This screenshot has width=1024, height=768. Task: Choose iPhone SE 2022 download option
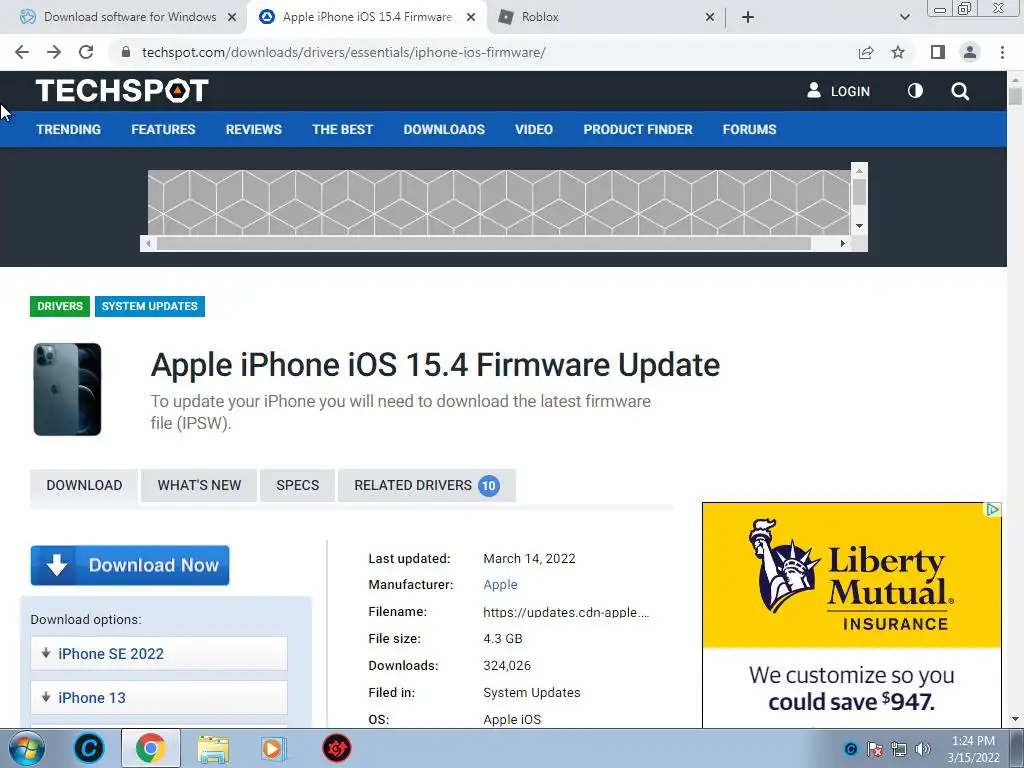pos(159,654)
